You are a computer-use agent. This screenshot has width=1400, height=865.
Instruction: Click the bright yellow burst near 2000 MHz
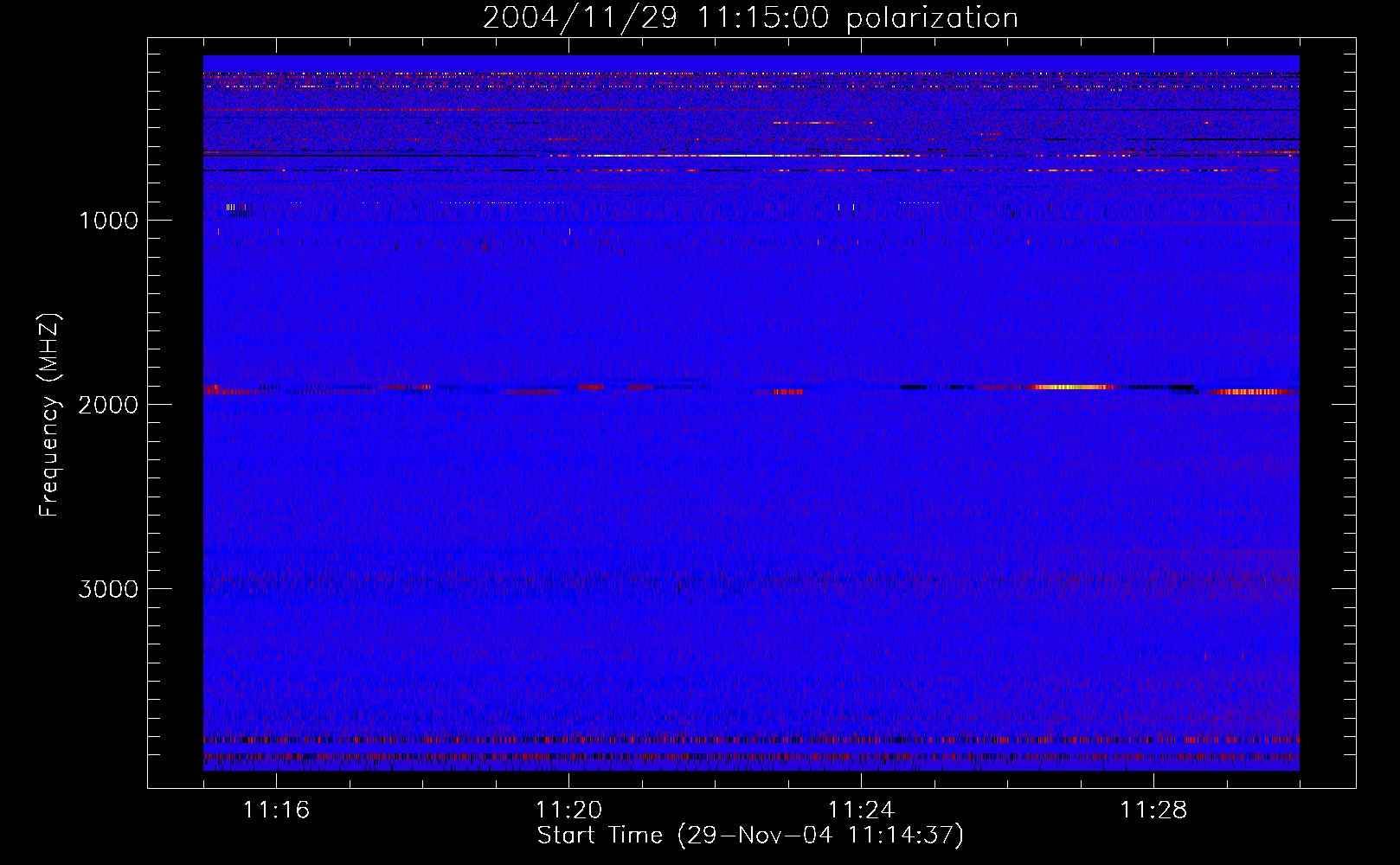[1071, 387]
